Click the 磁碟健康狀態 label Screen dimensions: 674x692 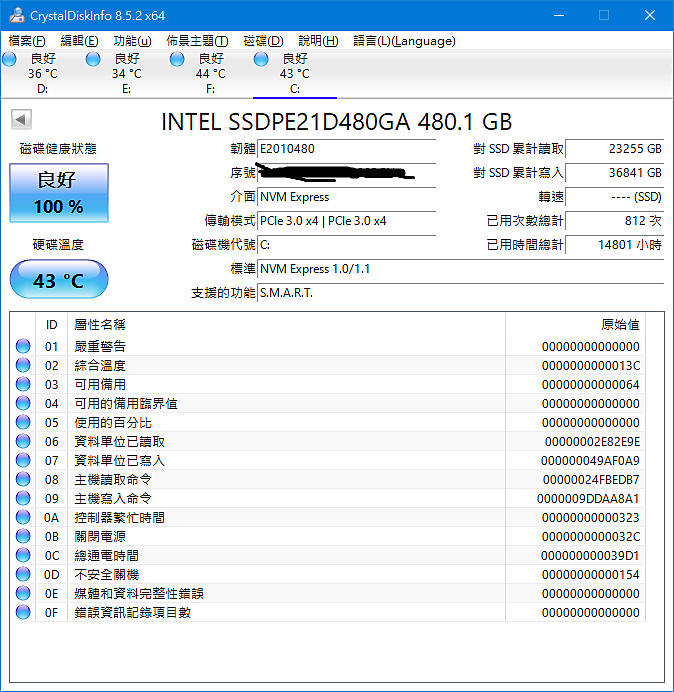click(x=58, y=149)
